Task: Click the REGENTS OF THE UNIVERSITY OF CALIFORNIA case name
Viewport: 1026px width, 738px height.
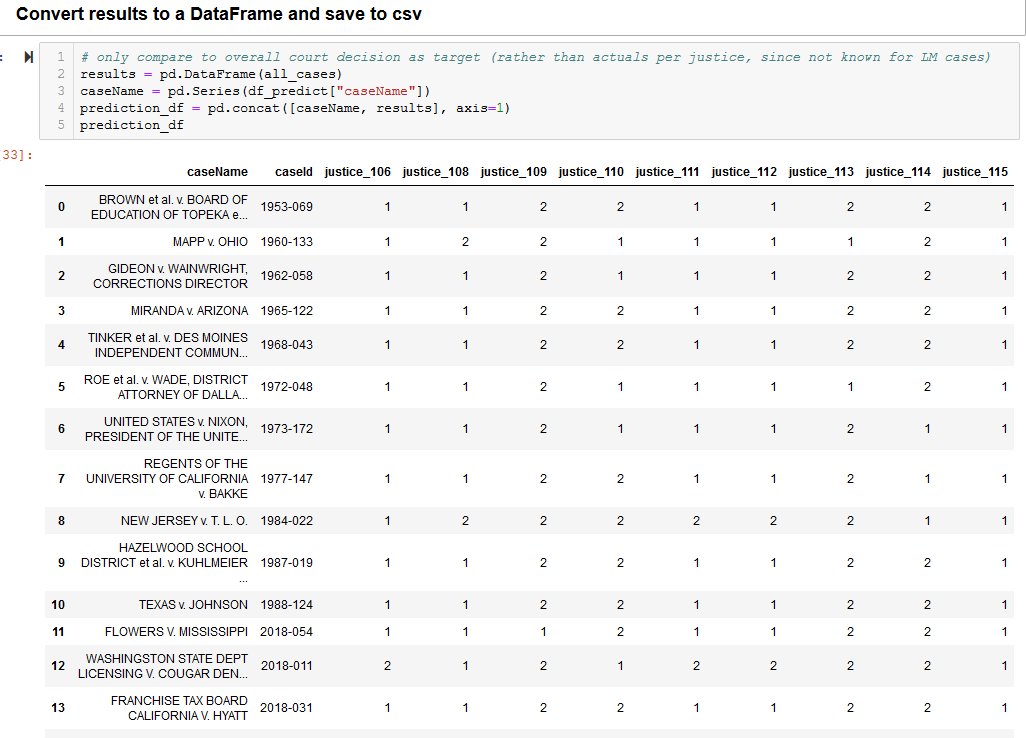Action: [x=167, y=478]
